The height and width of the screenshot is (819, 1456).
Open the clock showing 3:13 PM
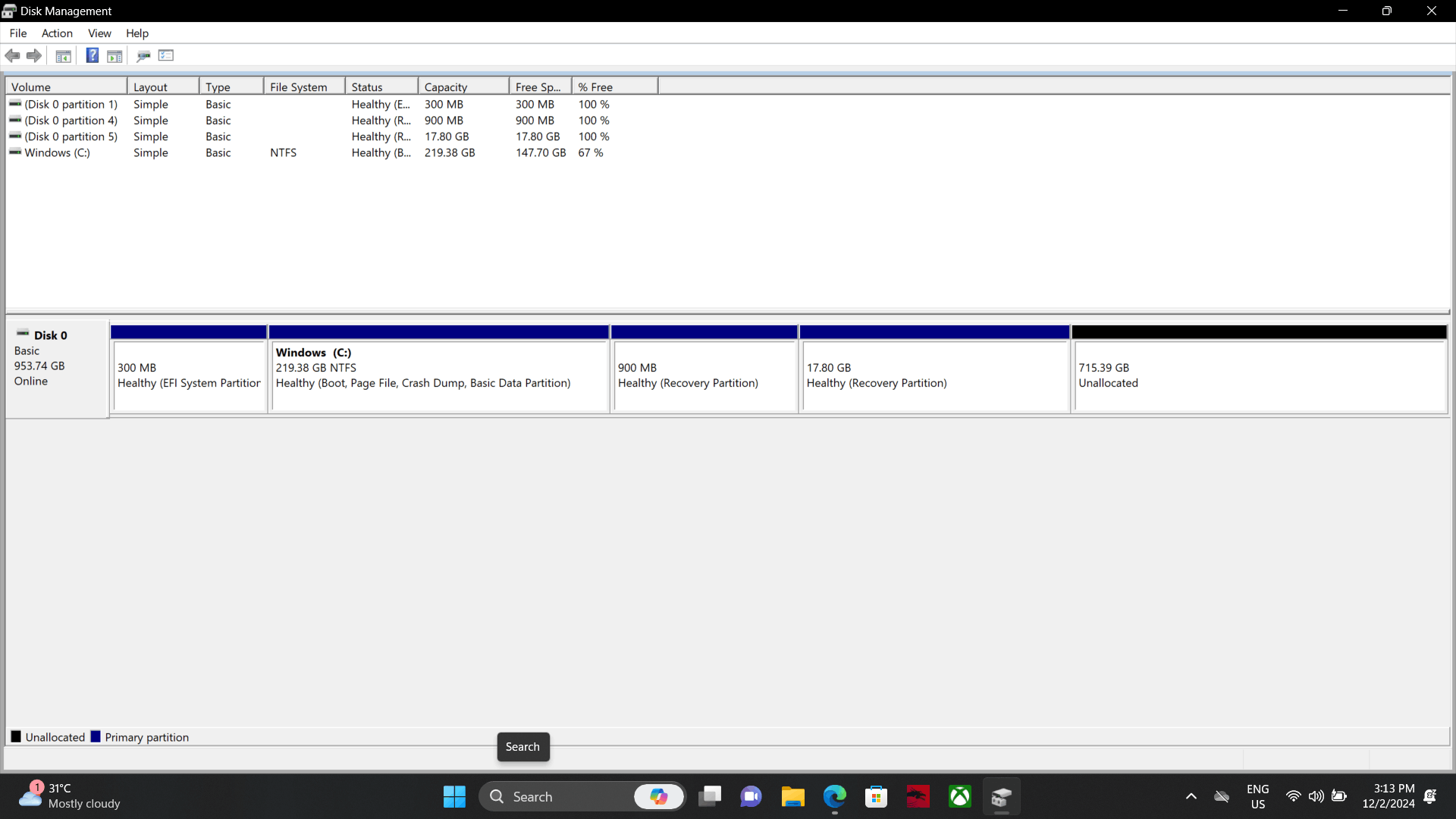click(1388, 796)
